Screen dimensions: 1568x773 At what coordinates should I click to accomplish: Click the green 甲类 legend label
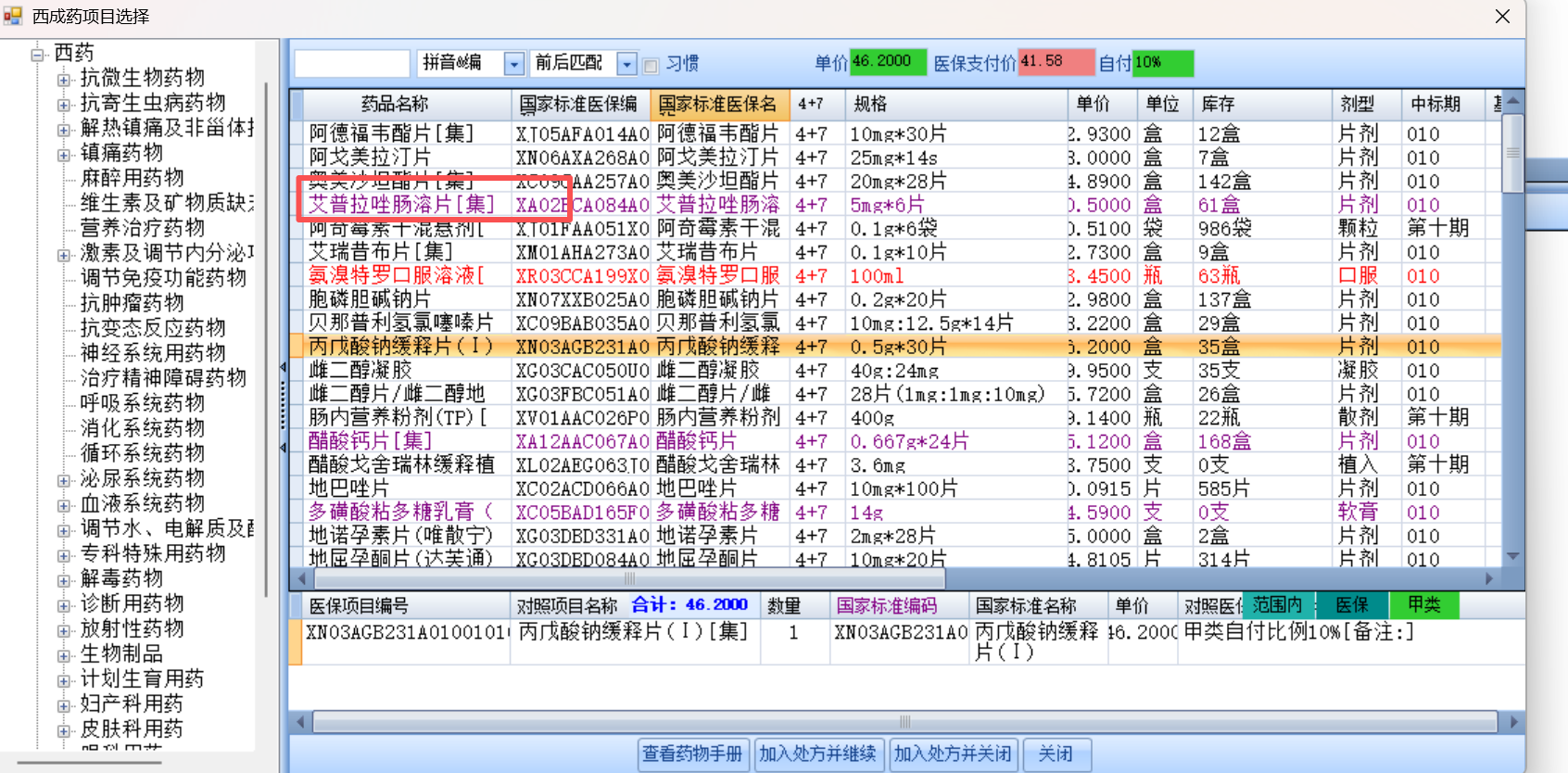[x=1424, y=605]
